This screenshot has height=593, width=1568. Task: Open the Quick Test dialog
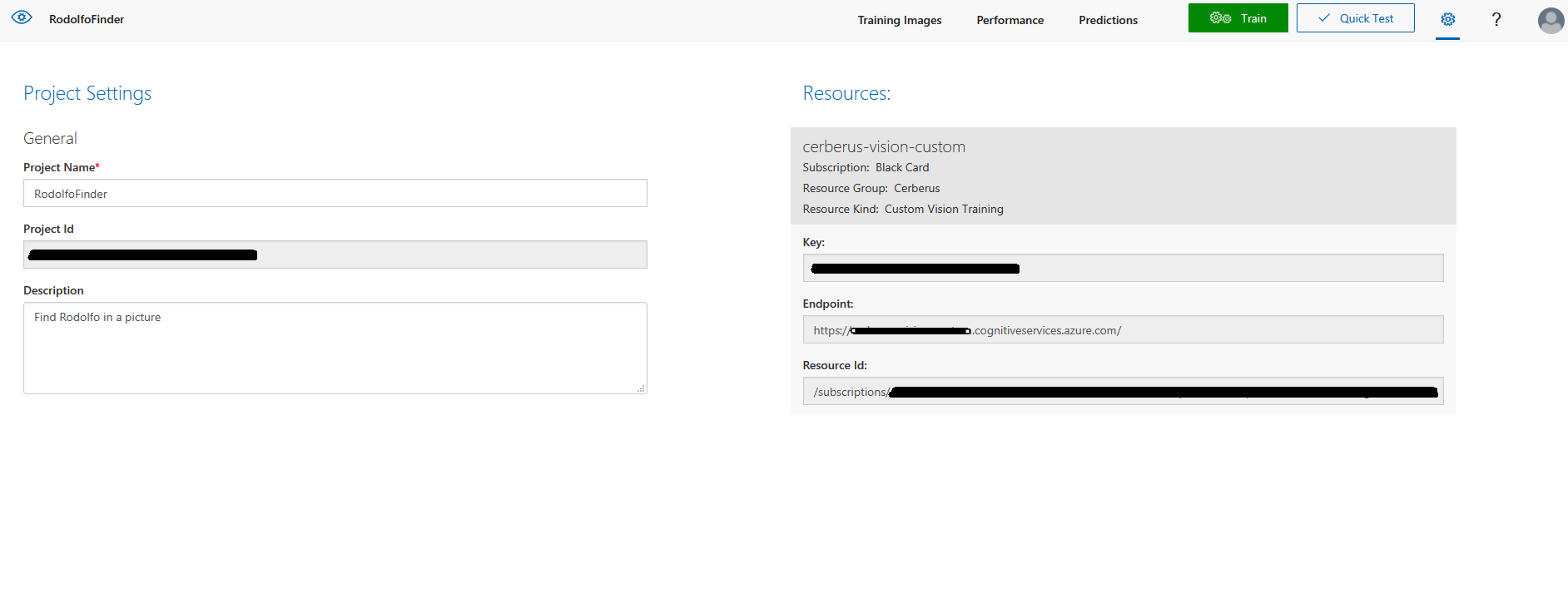[1355, 18]
